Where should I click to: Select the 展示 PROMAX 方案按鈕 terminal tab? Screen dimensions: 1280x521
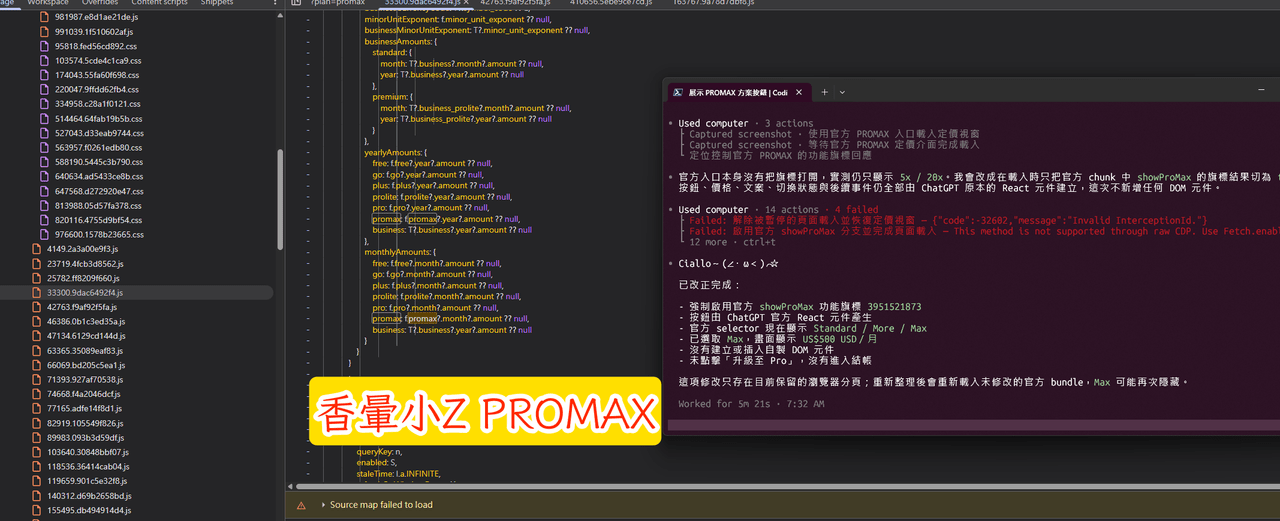click(739, 91)
